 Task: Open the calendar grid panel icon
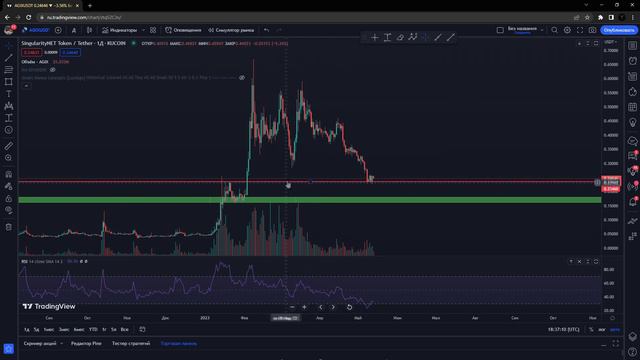[633, 107]
